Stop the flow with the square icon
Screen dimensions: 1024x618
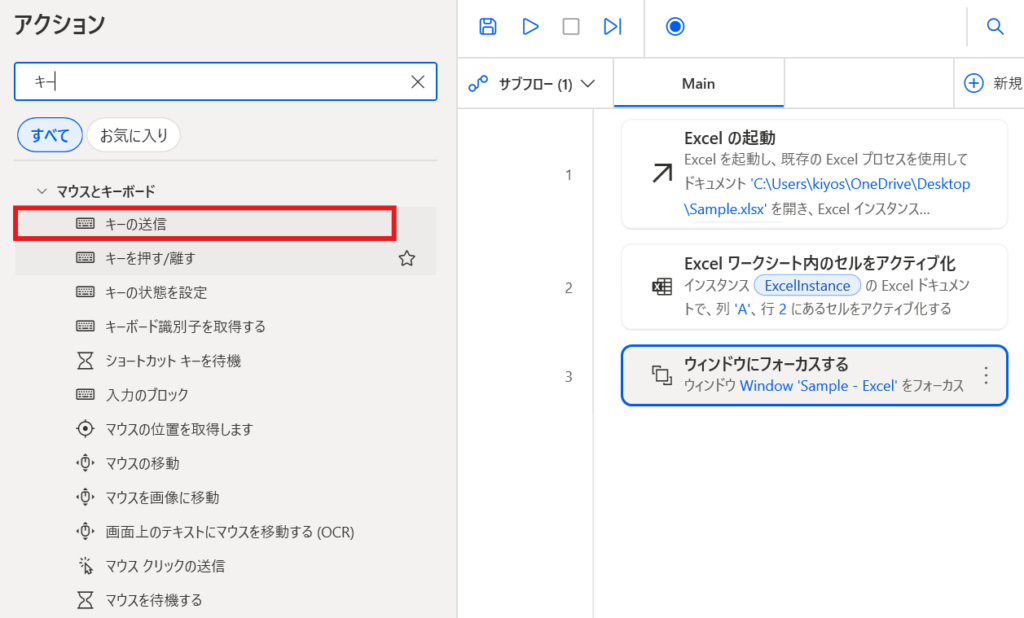point(571,27)
